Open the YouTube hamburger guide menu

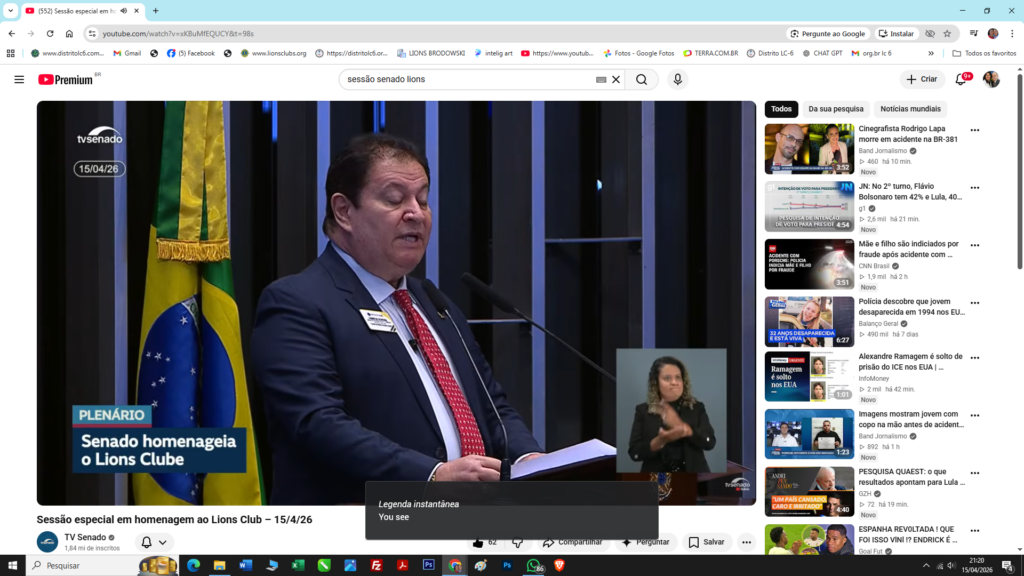pos(19,79)
